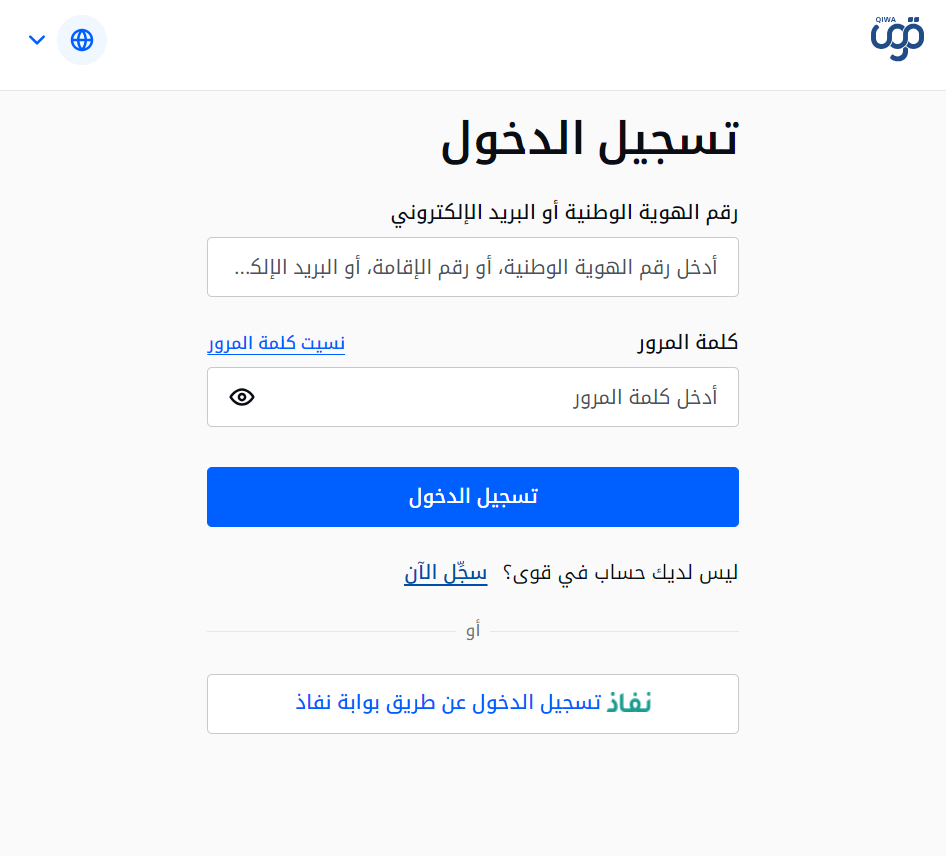Click the أو separator text
Screen dimensions: 946x856
(473, 631)
